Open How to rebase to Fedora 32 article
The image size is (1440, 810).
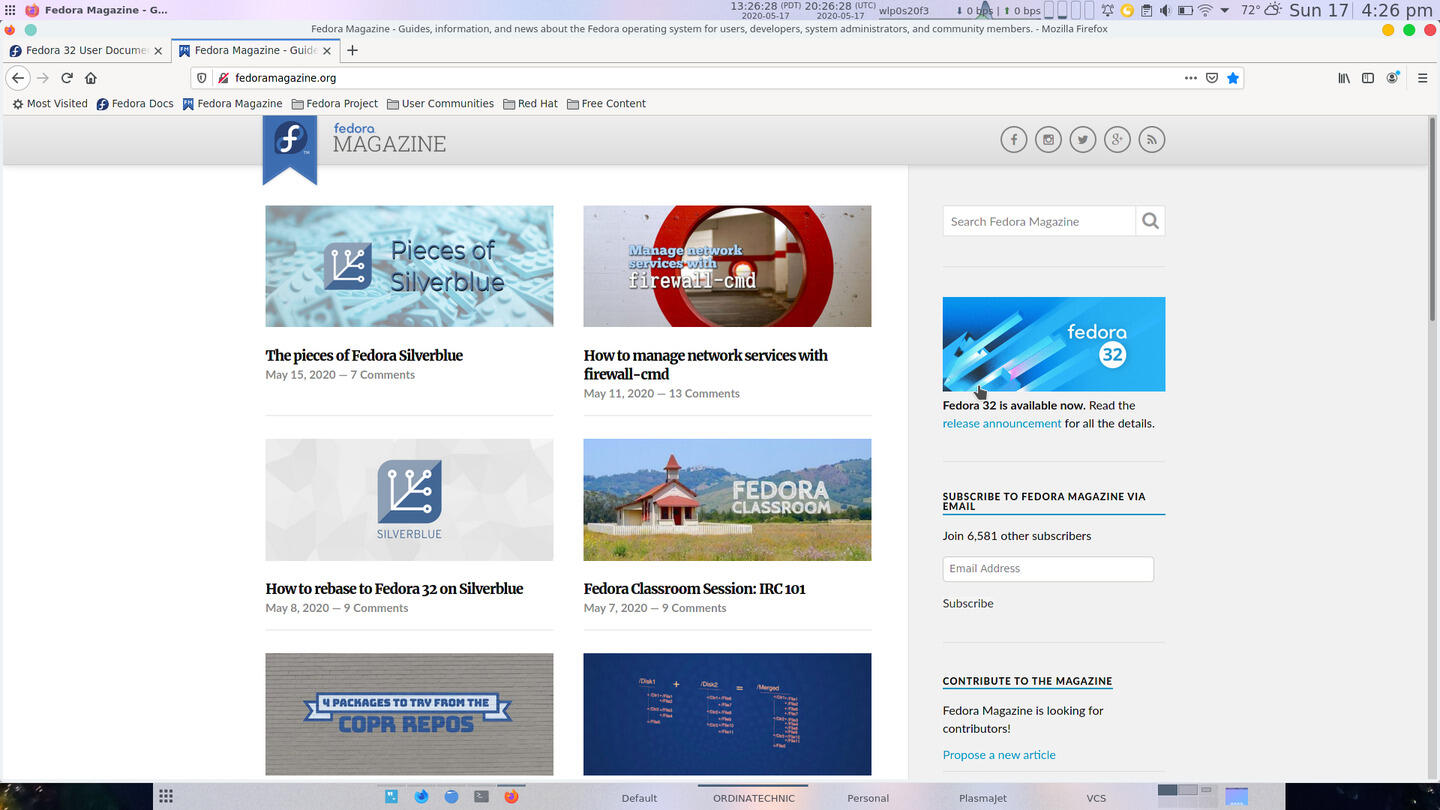pyautogui.click(x=394, y=589)
